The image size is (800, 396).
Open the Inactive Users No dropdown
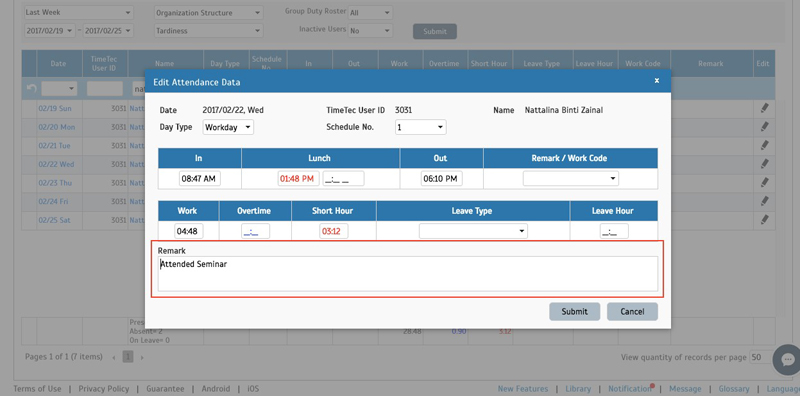pos(370,31)
